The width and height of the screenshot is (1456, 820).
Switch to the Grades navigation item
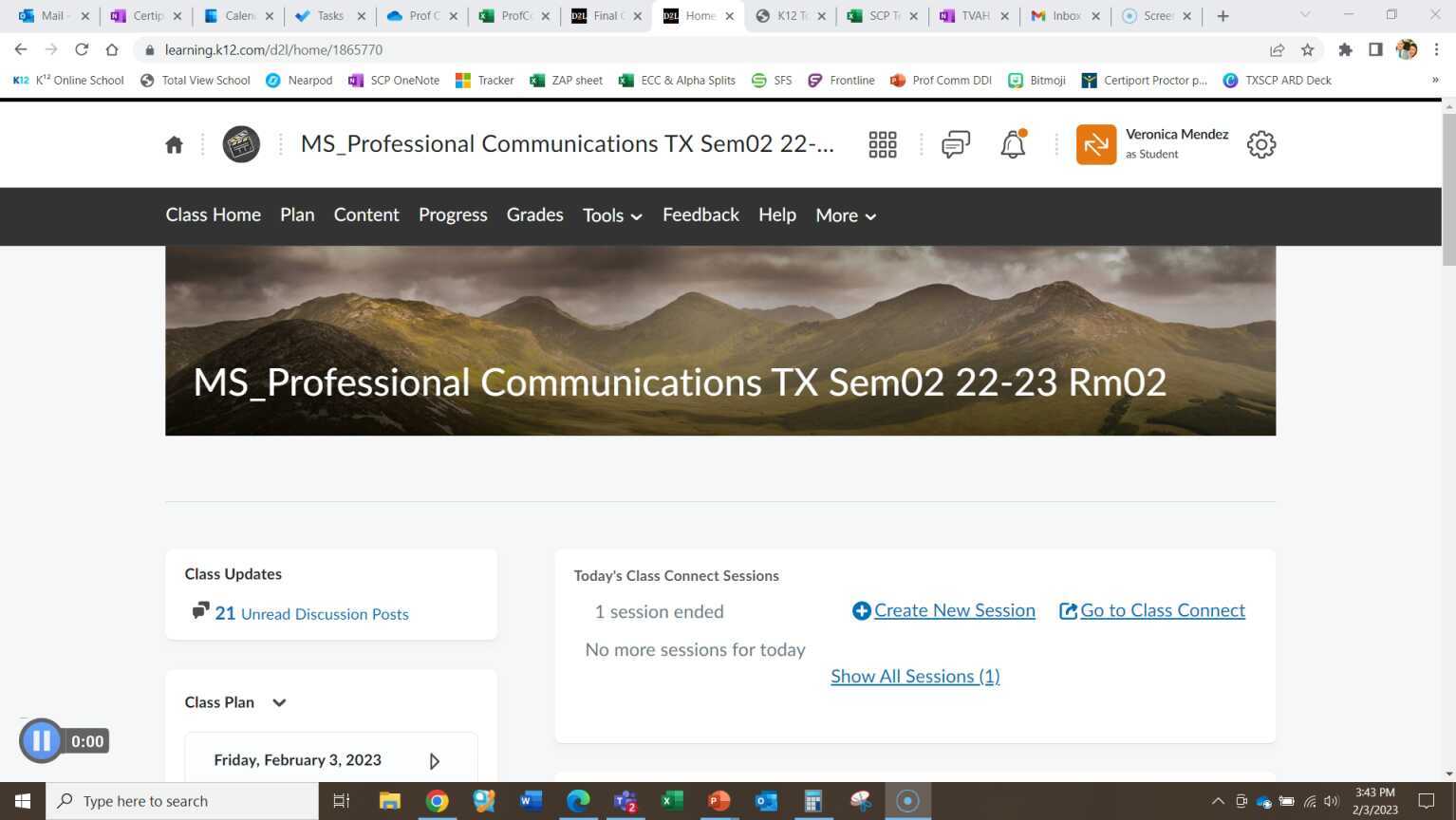[x=534, y=214]
